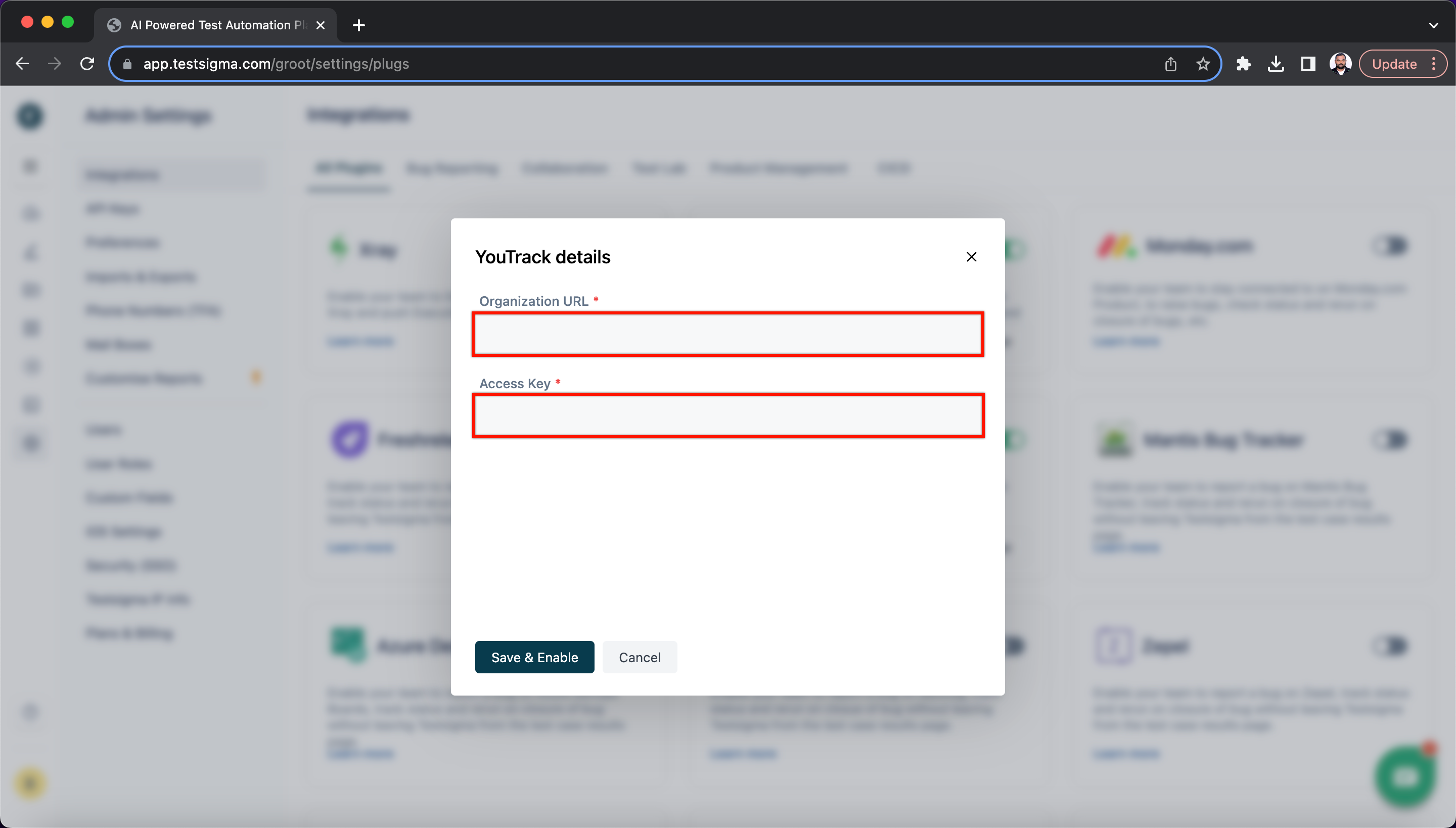The image size is (1456, 828).
Task: Close the YouTrack details dialog
Action: coord(972,257)
